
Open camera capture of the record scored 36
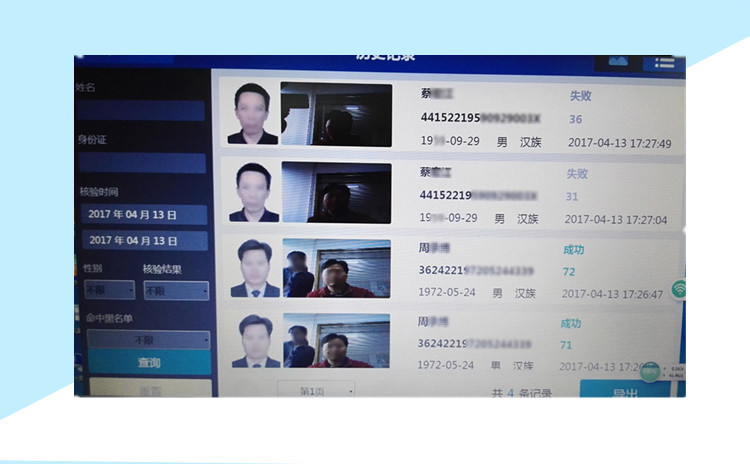coord(336,114)
